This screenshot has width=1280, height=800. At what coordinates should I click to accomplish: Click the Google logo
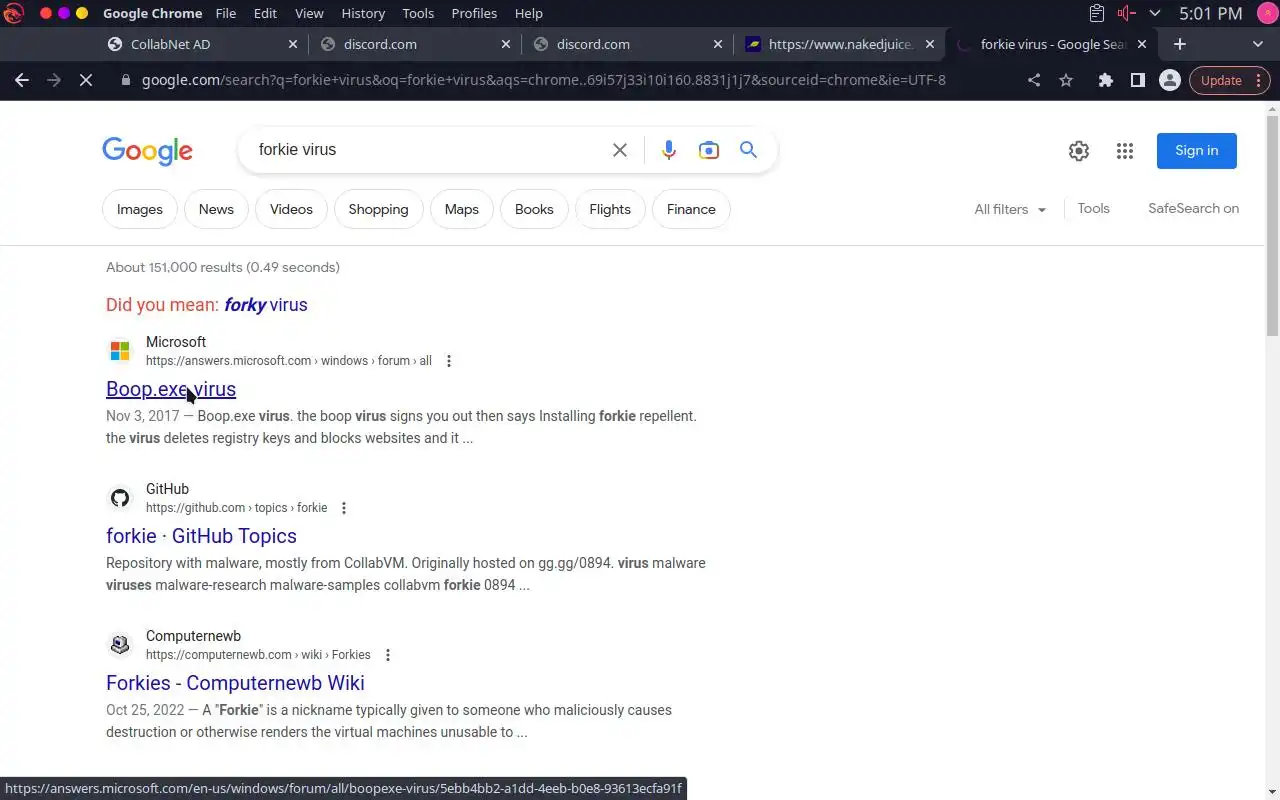[147, 151]
